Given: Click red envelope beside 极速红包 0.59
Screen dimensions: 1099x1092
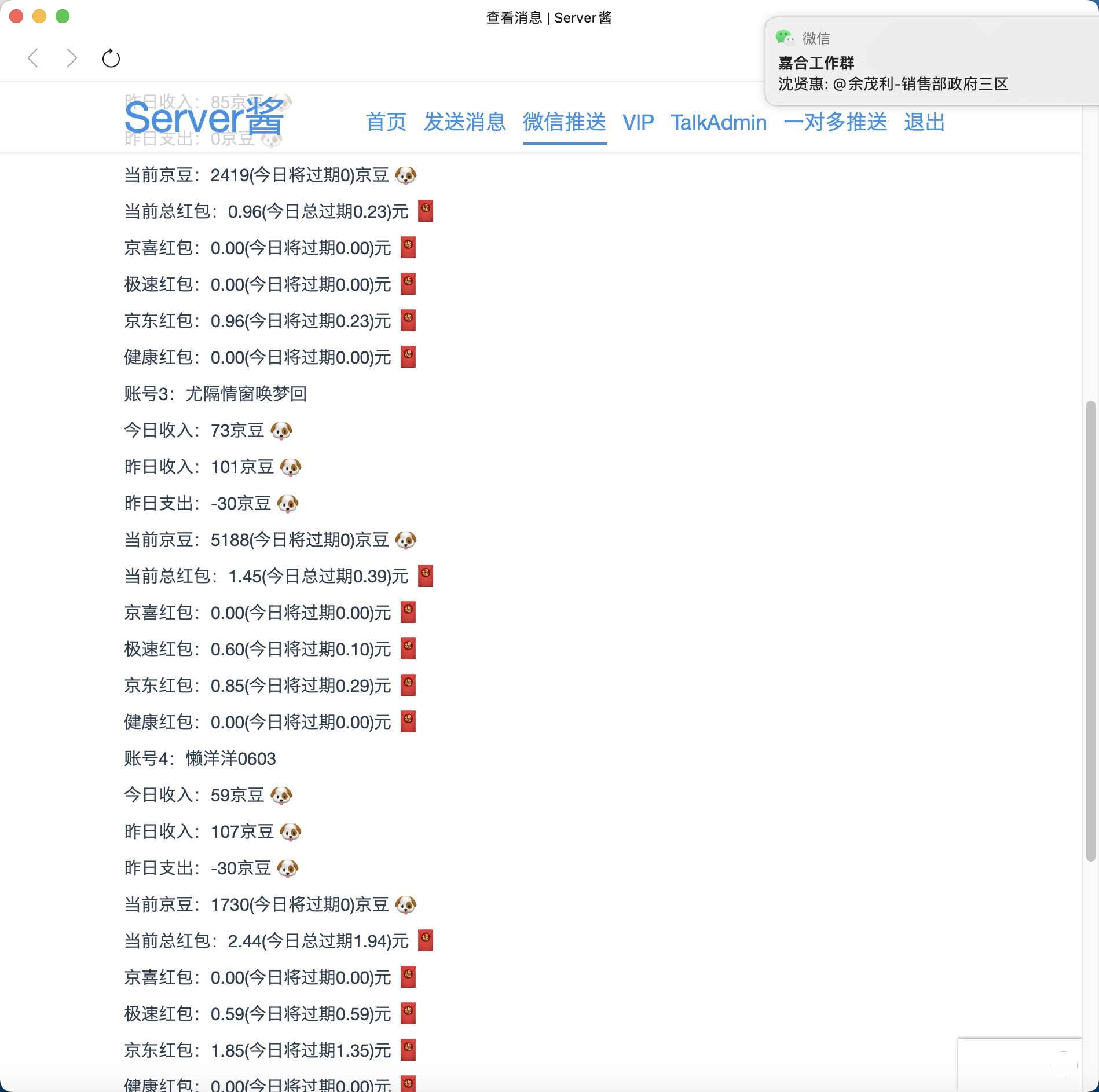Looking at the screenshot, I should tap(408, 1013).
